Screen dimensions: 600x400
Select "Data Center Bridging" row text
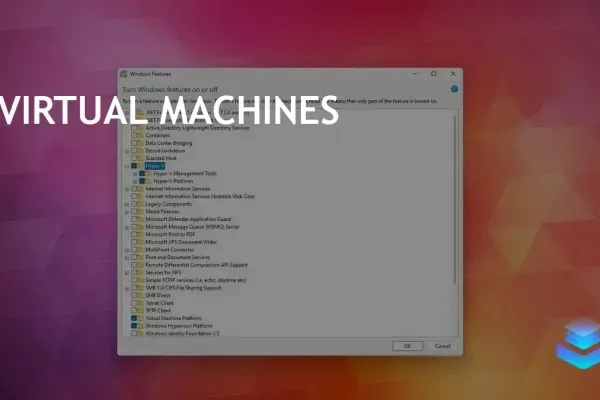point(169,143)
